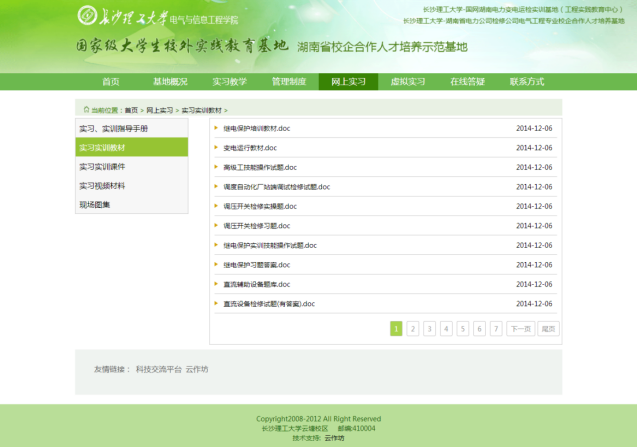637x447 pixels.
Task: Open 现场图集 in the sidebar
Action: (95, 205)
